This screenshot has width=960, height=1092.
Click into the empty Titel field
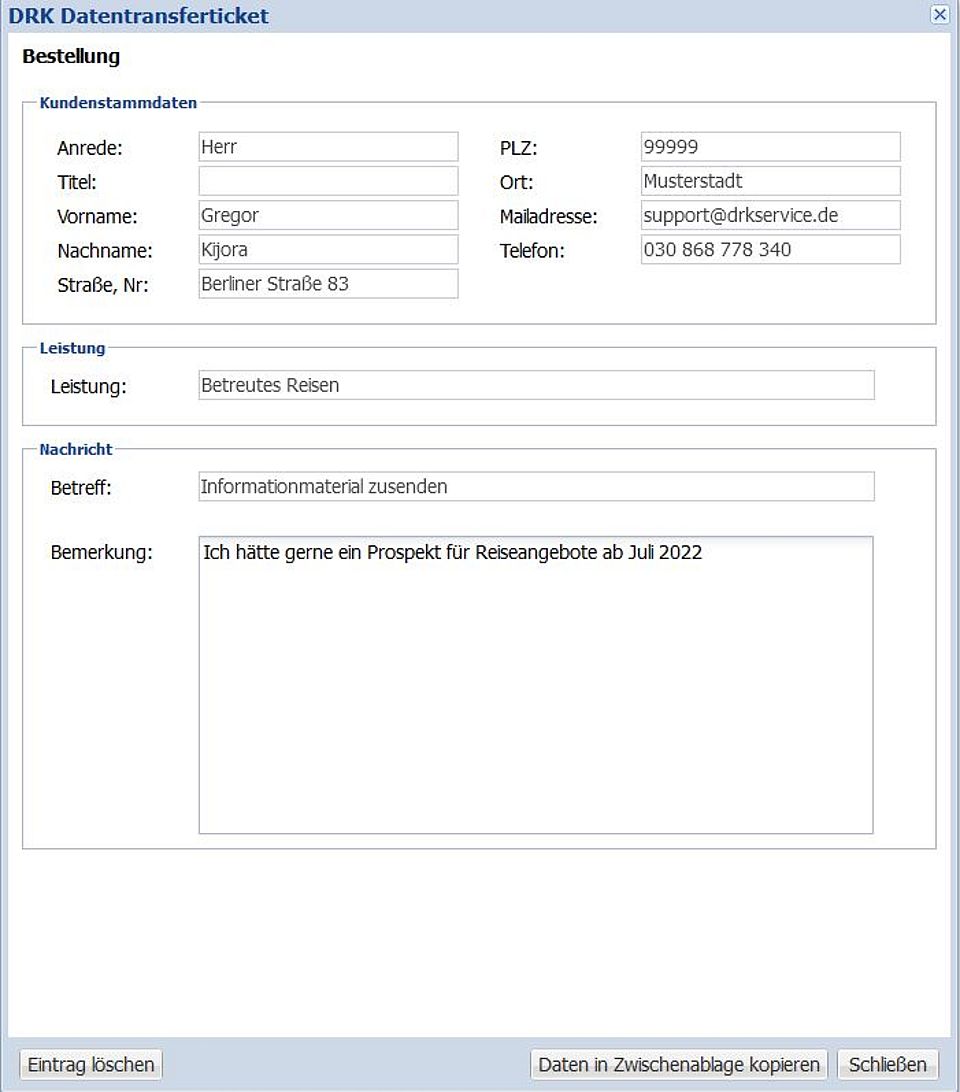(x=328, y=181)
